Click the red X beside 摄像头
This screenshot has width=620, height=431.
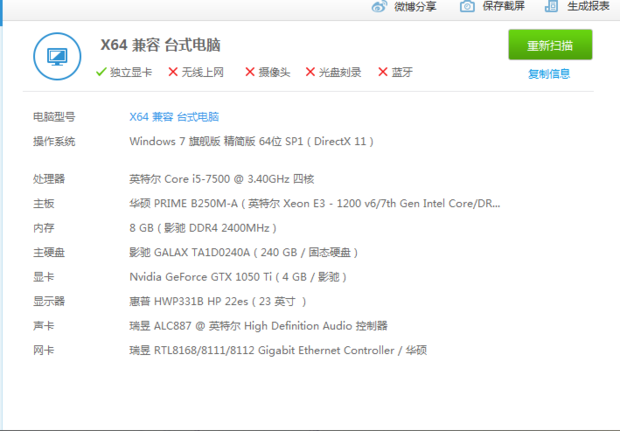click(250, 72)
